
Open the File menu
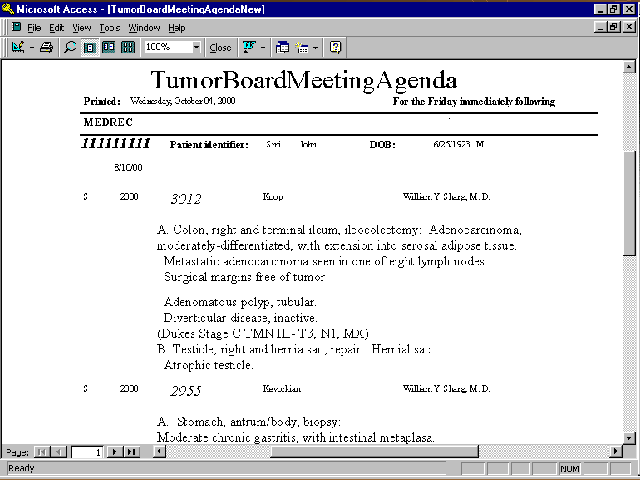pyautogui.click(x=33, y=27)
